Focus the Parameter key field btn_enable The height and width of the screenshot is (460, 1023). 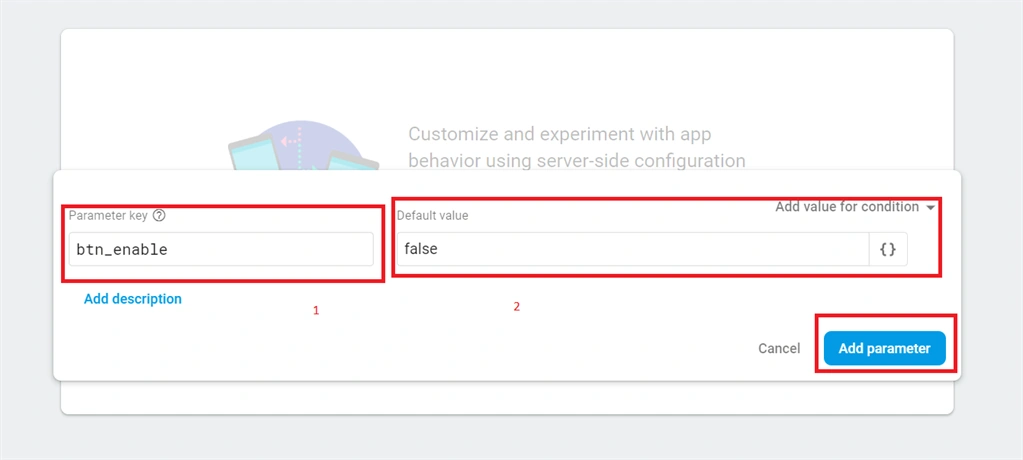(x=221, y=249)
